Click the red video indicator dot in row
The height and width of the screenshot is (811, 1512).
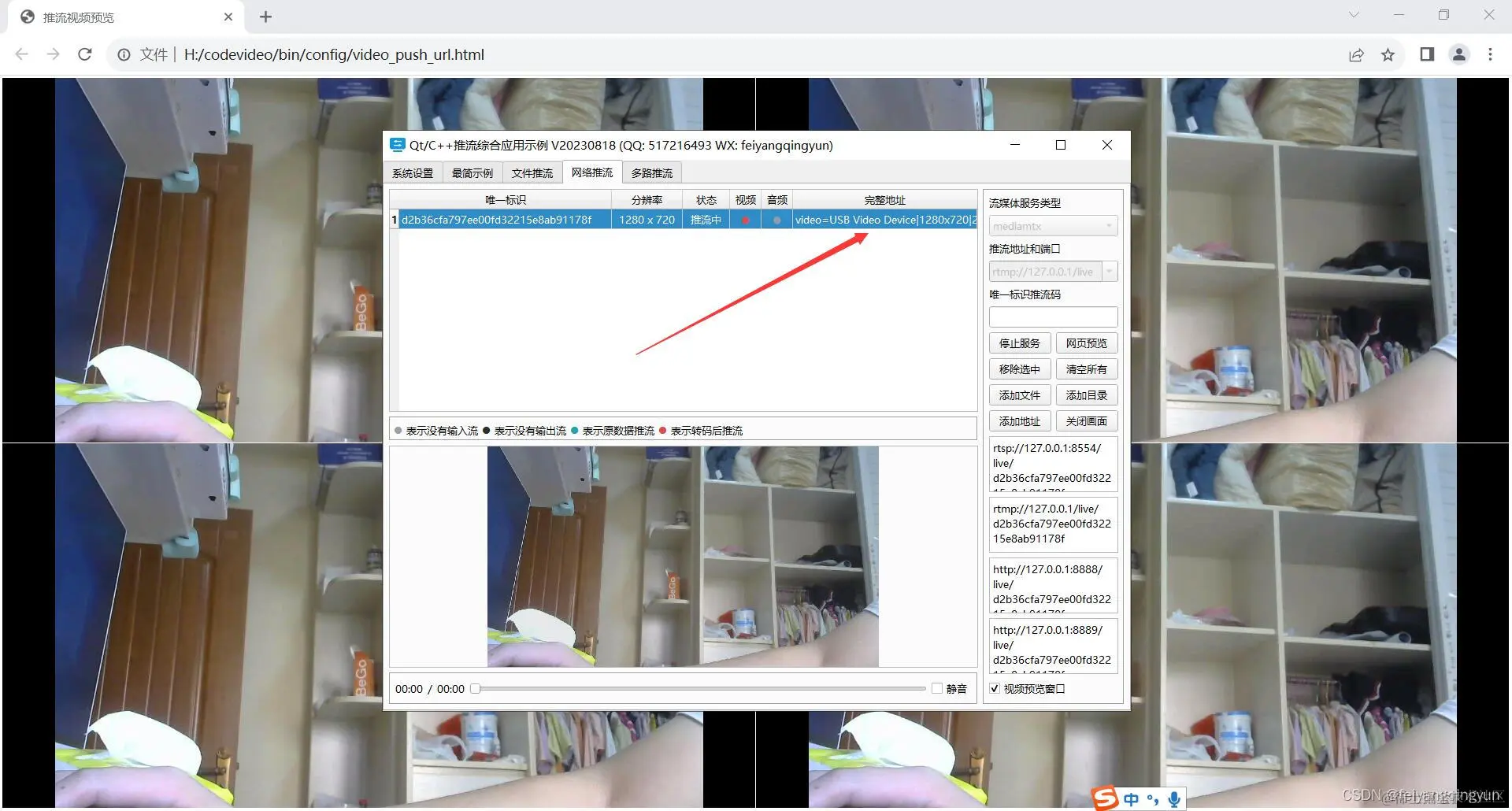745,220
